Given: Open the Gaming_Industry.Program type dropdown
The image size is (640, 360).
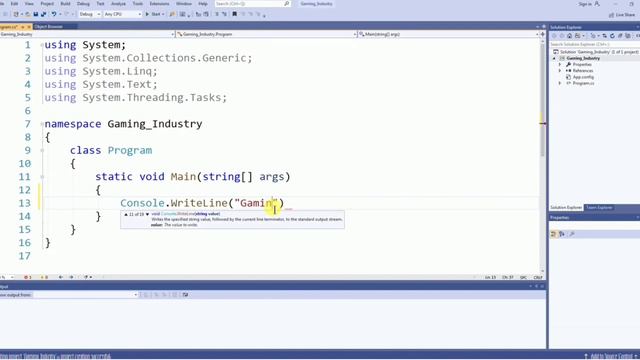Looking at the screenshot, I should pyautogui.click(x=266, y=34).
